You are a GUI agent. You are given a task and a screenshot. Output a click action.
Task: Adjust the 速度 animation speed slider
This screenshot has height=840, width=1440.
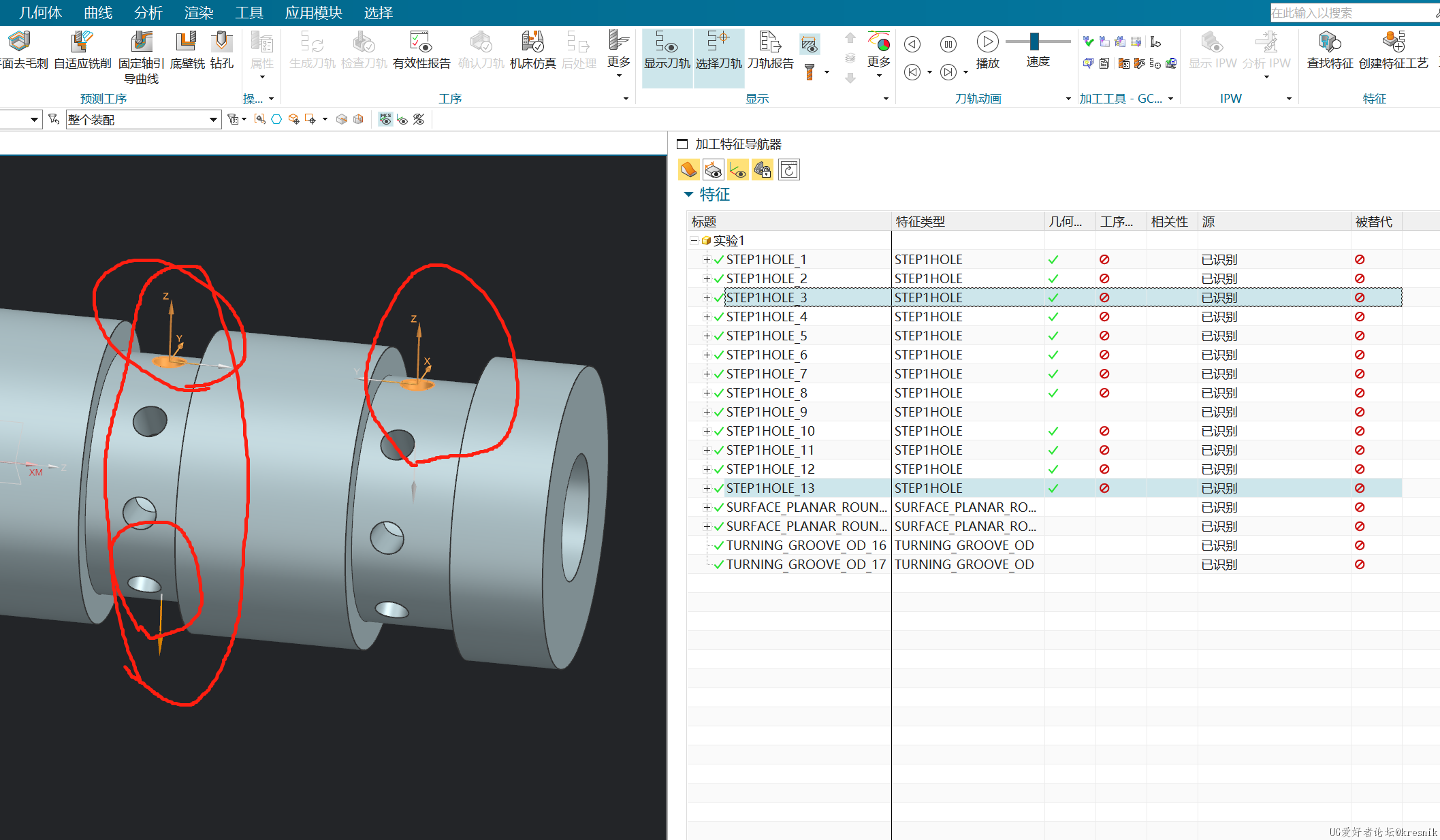click(x=1034, y=42)
